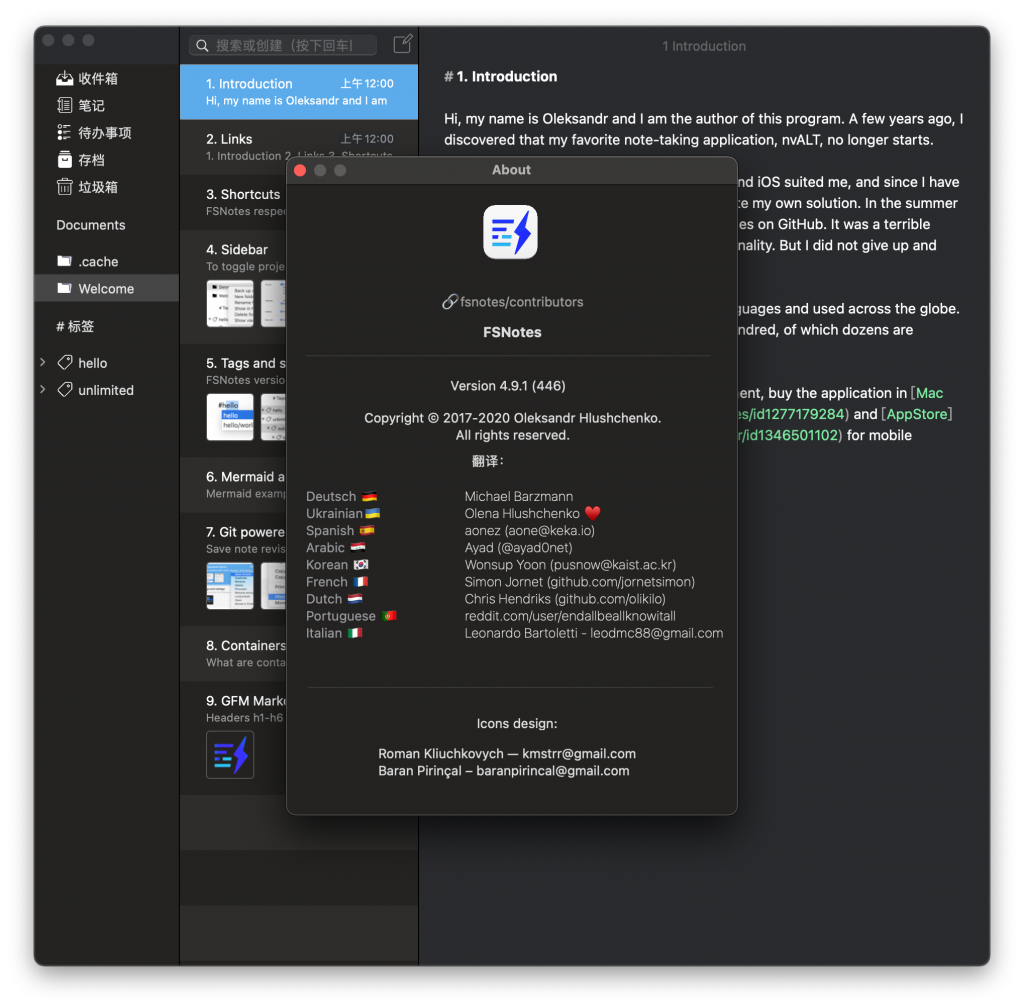This screenshot has width=1024, height=1008.
Task: Select note 3. Shortcuts
Action: (234, 202)
